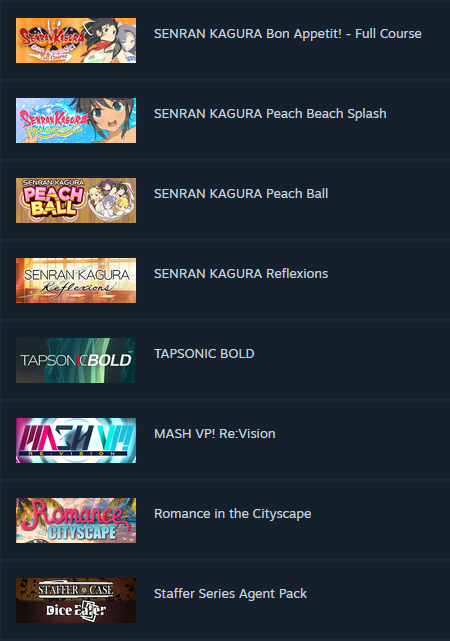Viewport: 450px width, 641px height.
Task: Click the TAPSONIC BOLD title text
Action: [204, 354]
